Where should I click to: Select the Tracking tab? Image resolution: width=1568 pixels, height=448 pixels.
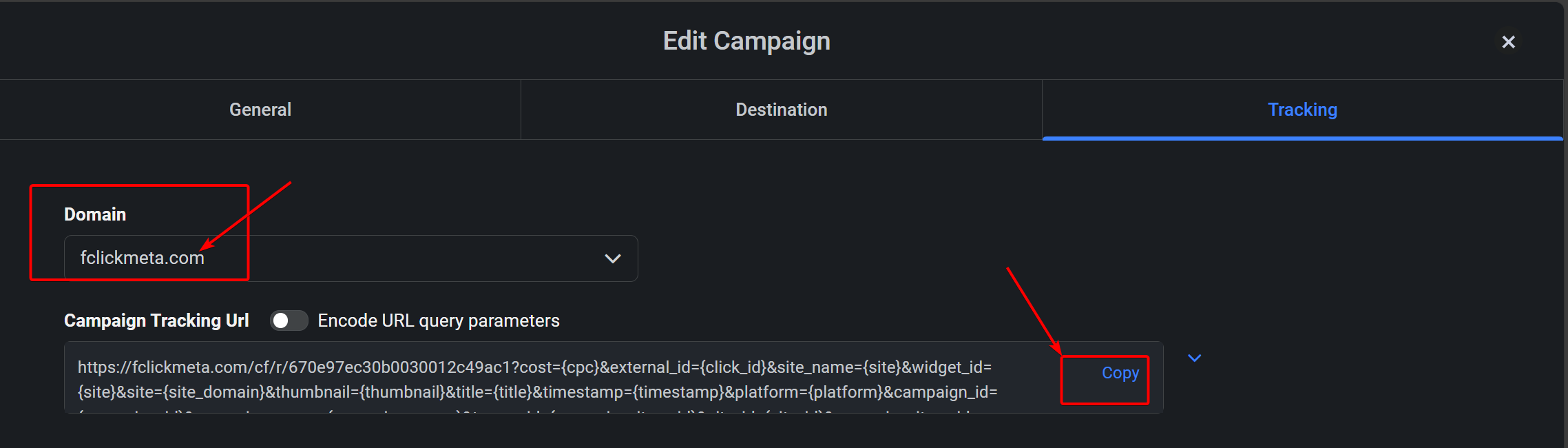coord(1302,110)
